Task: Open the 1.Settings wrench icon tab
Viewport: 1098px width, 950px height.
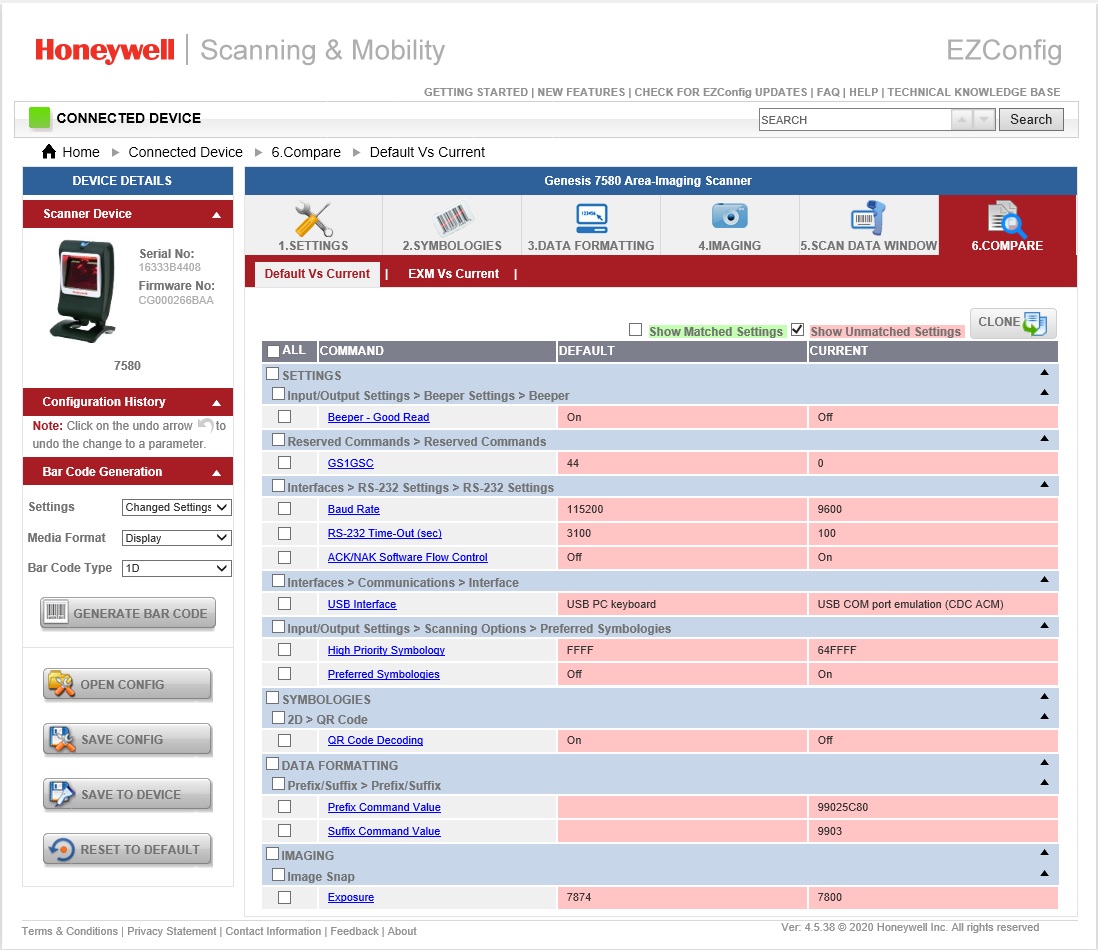Action: point(313,219)
